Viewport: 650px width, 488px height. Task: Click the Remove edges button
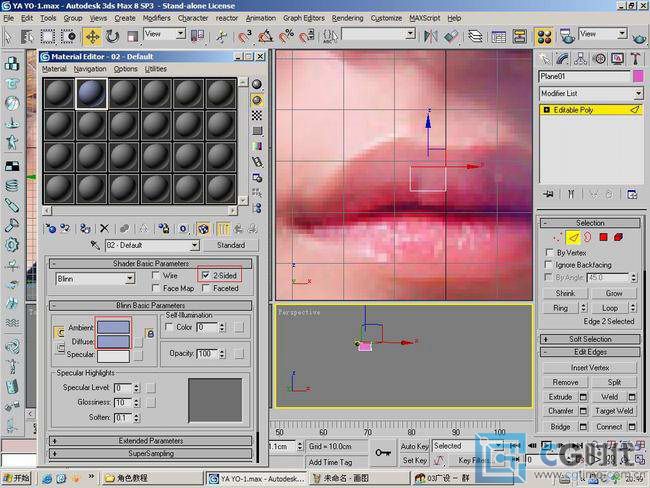pyautogui.click(x=565, y=382)
